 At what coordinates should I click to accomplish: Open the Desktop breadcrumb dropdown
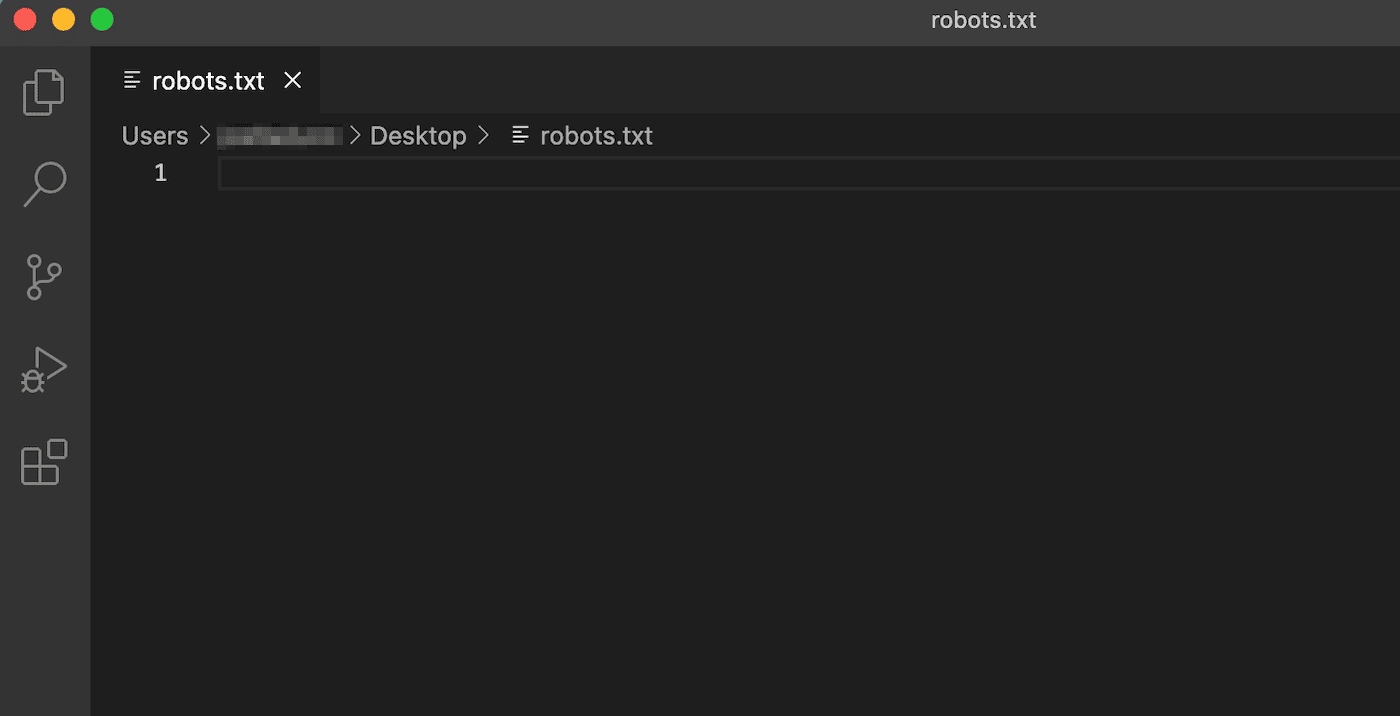[x=418, y=134]
